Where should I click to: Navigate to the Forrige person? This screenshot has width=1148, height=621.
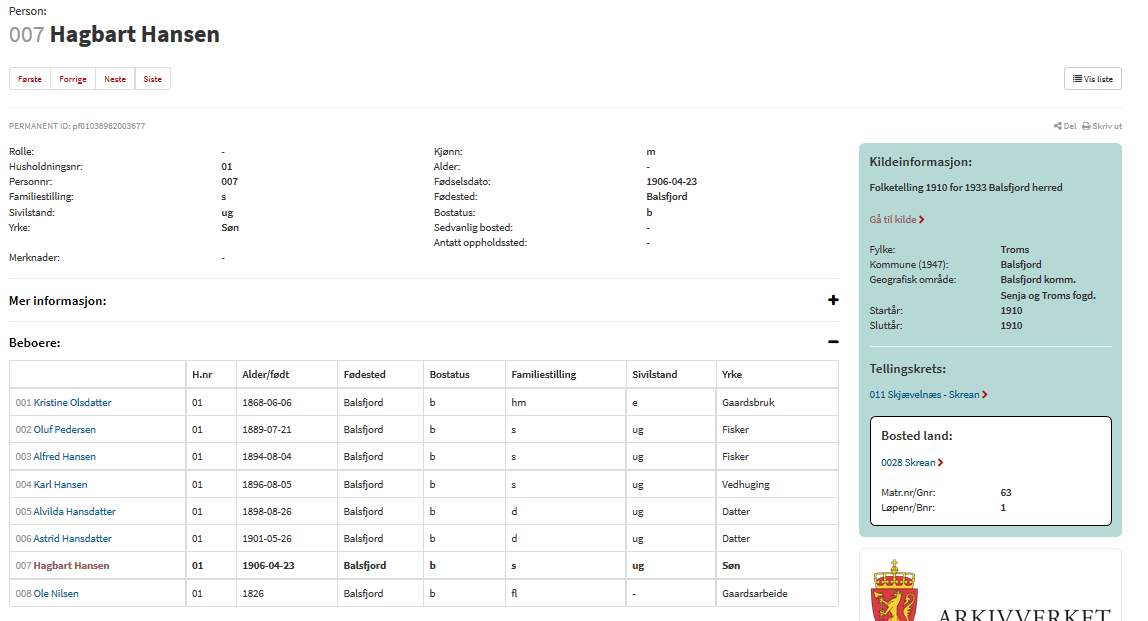[73, 79]
